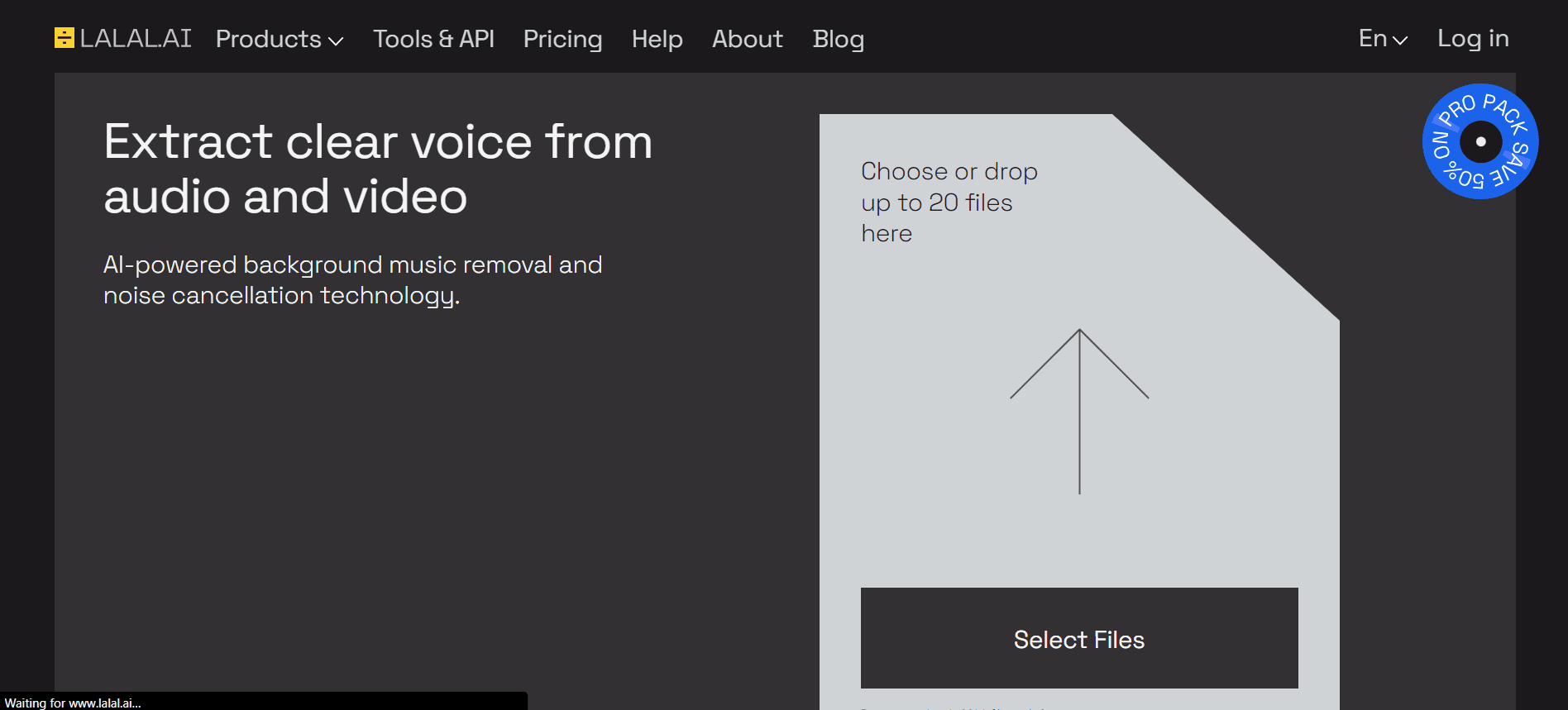Open the About page
Viewport: 1568px width, 710px height.
click(747, 39)
